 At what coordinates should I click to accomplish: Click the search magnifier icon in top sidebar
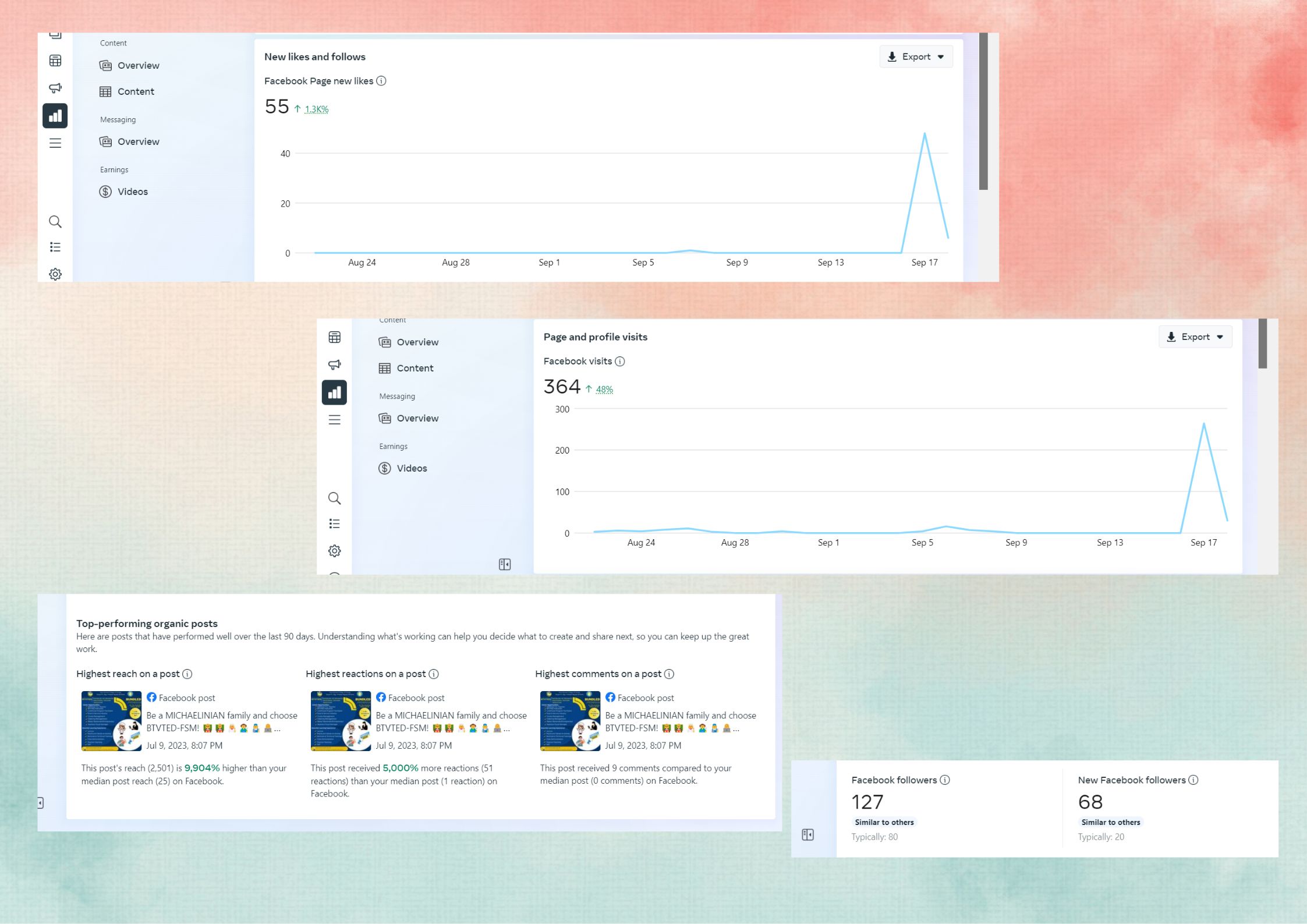[x=55, y=222]
